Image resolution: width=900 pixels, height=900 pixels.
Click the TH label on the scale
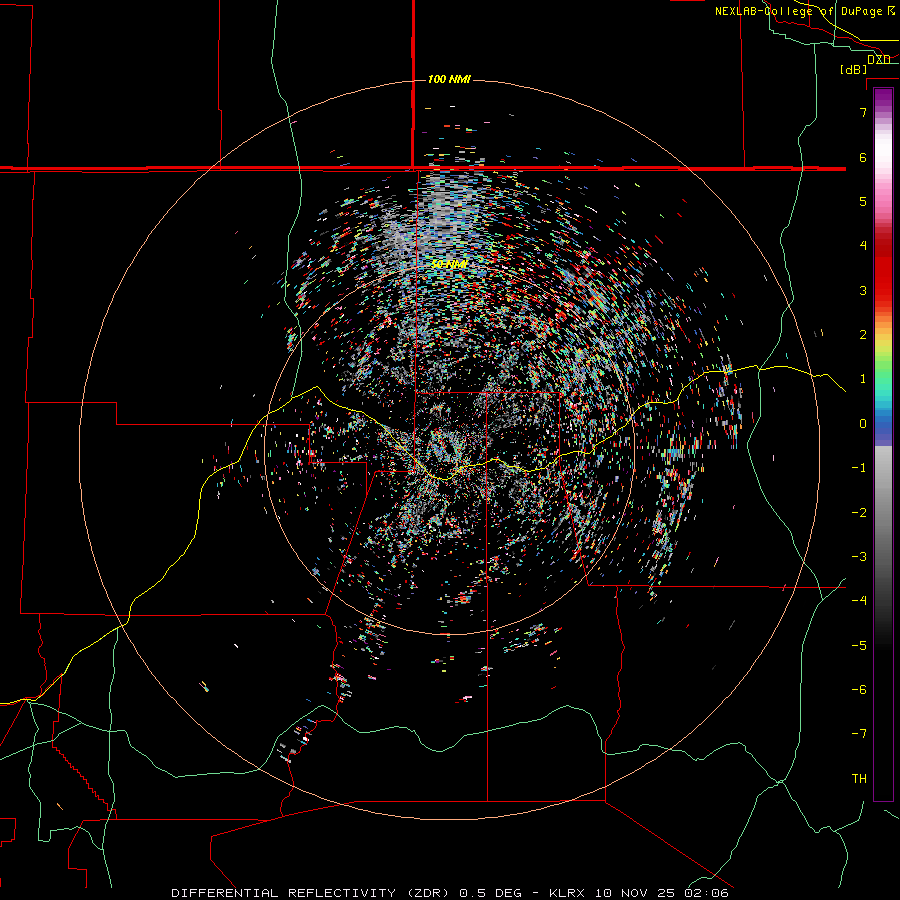coord(859,779)
